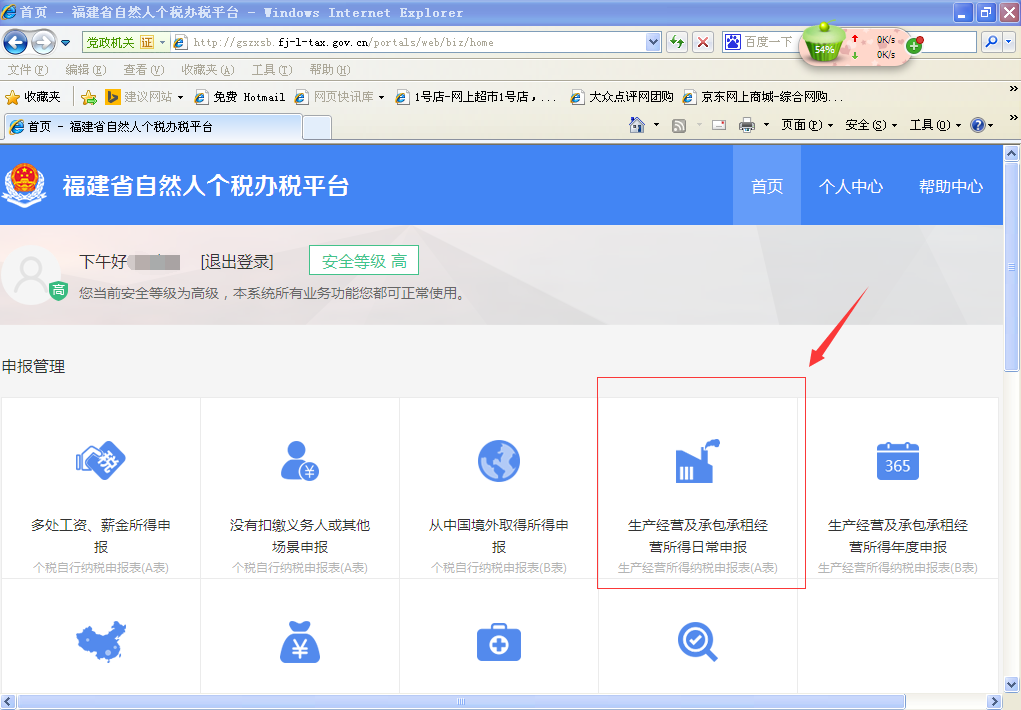
Task: Open the search options dropdown arrow
Action: [x=1009, y=42]
